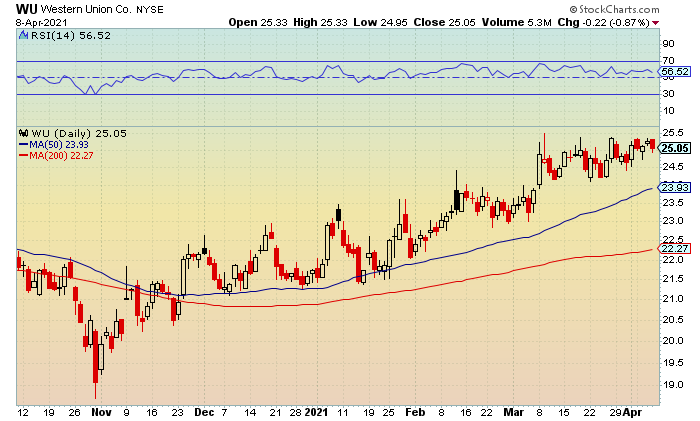Select the 2021 label on date axis

(x=316, y=412)
